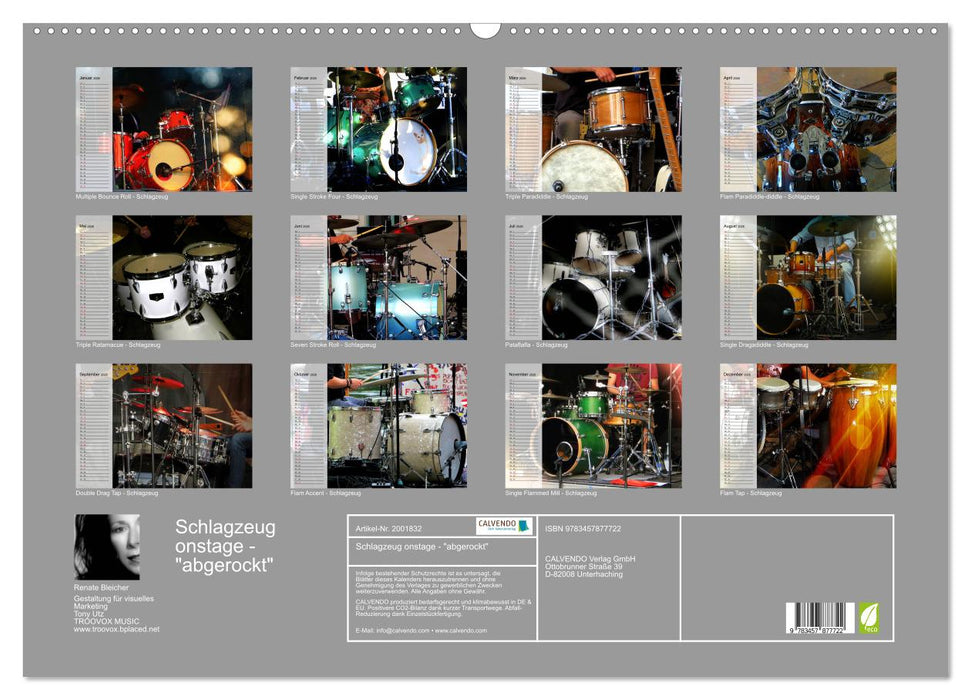Open the Triple Paradiddle drum thumbnail
The width and height of the screenshot is (971, 700).
pyautogui.click(x=593, y=129)
